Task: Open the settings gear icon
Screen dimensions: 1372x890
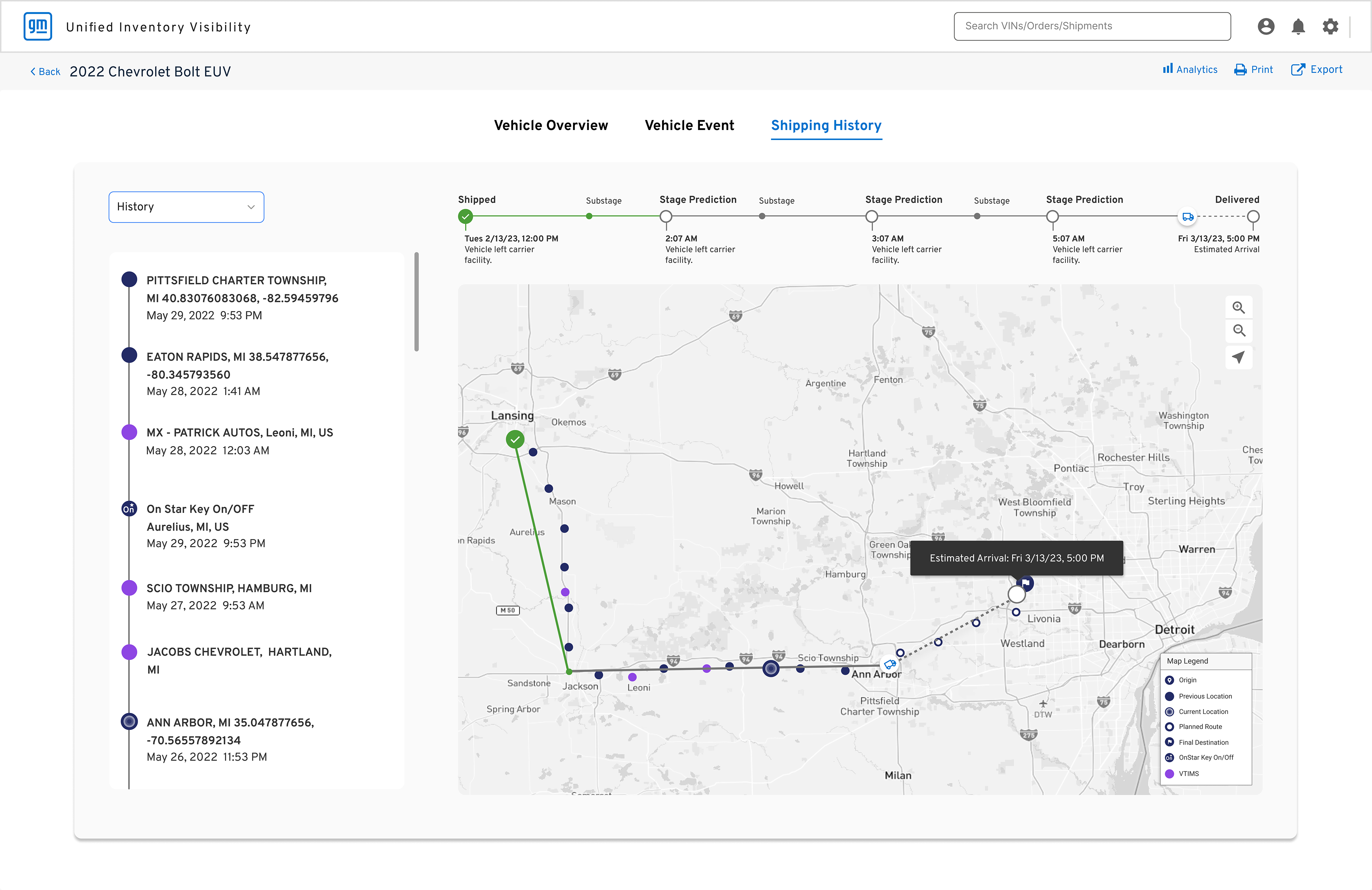Action: coord(1330,26)
